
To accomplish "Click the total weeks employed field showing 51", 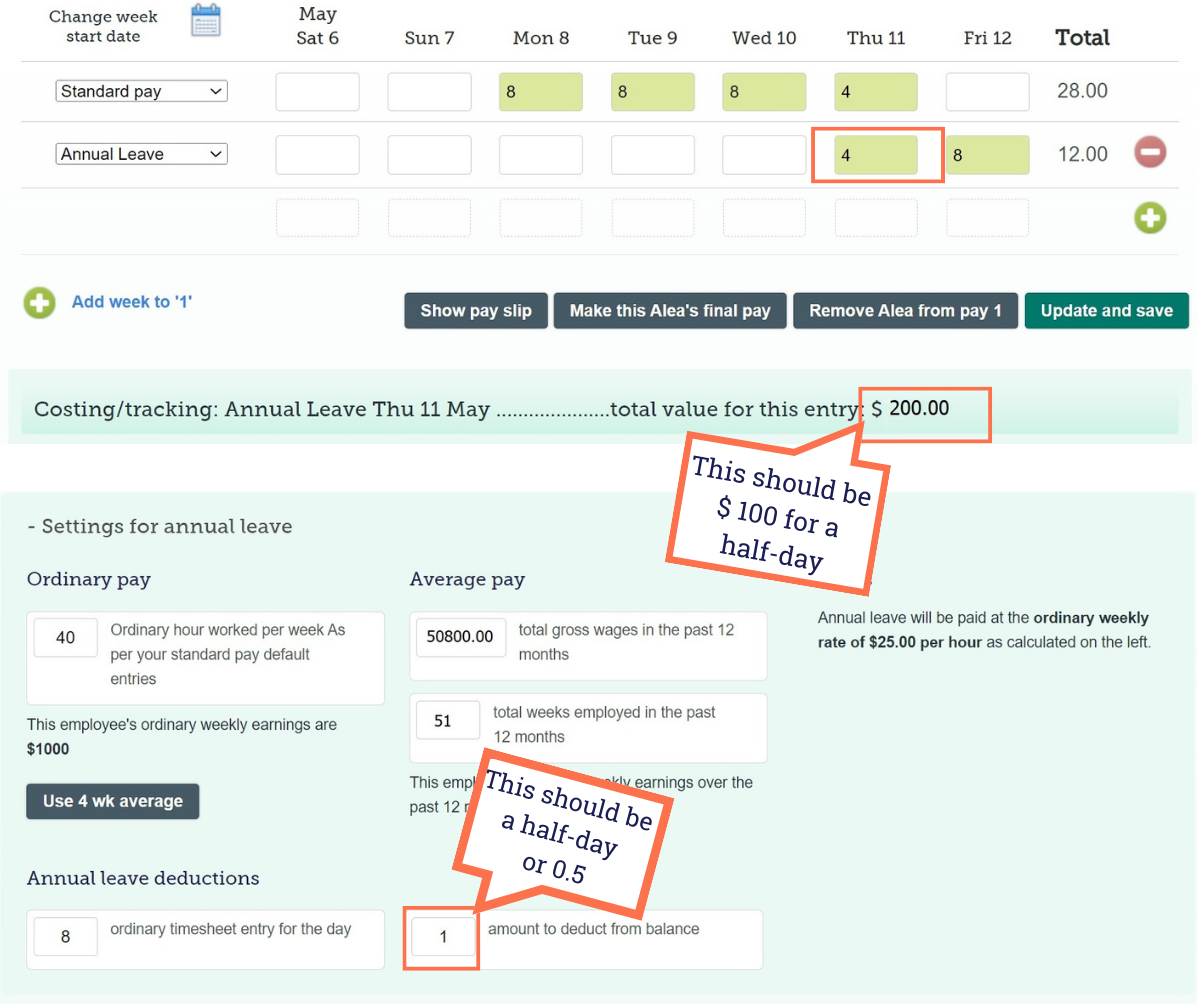I will 447,720.
